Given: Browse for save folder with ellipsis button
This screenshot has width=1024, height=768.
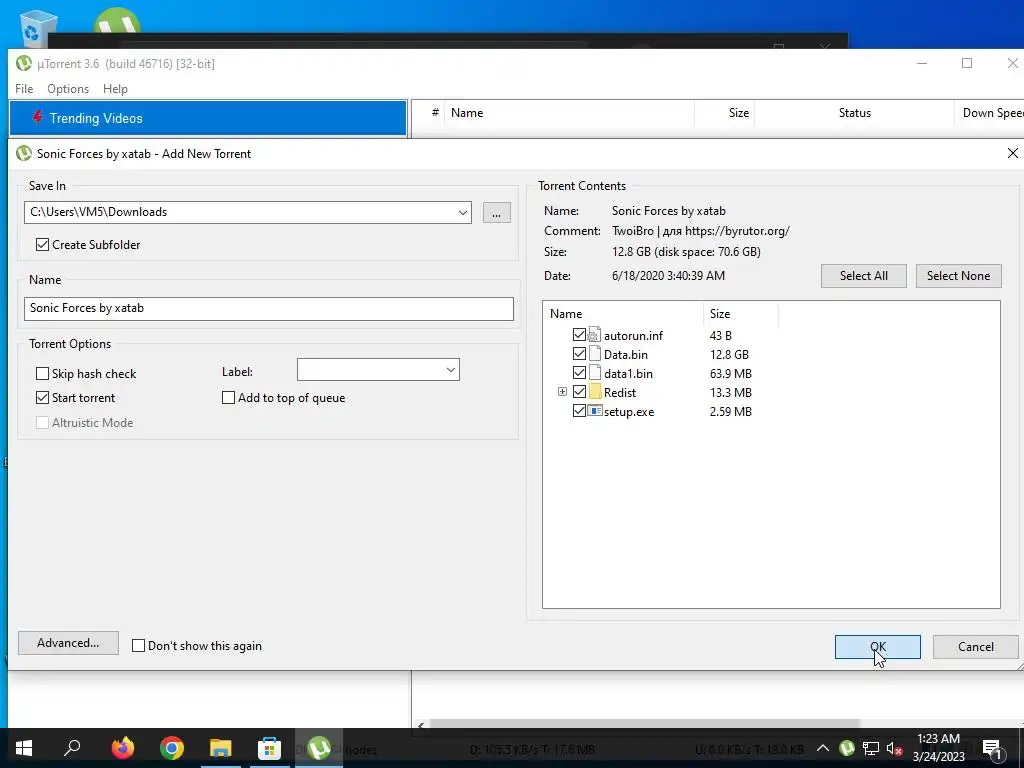Looking at the screenshot, I should (497, 212).
